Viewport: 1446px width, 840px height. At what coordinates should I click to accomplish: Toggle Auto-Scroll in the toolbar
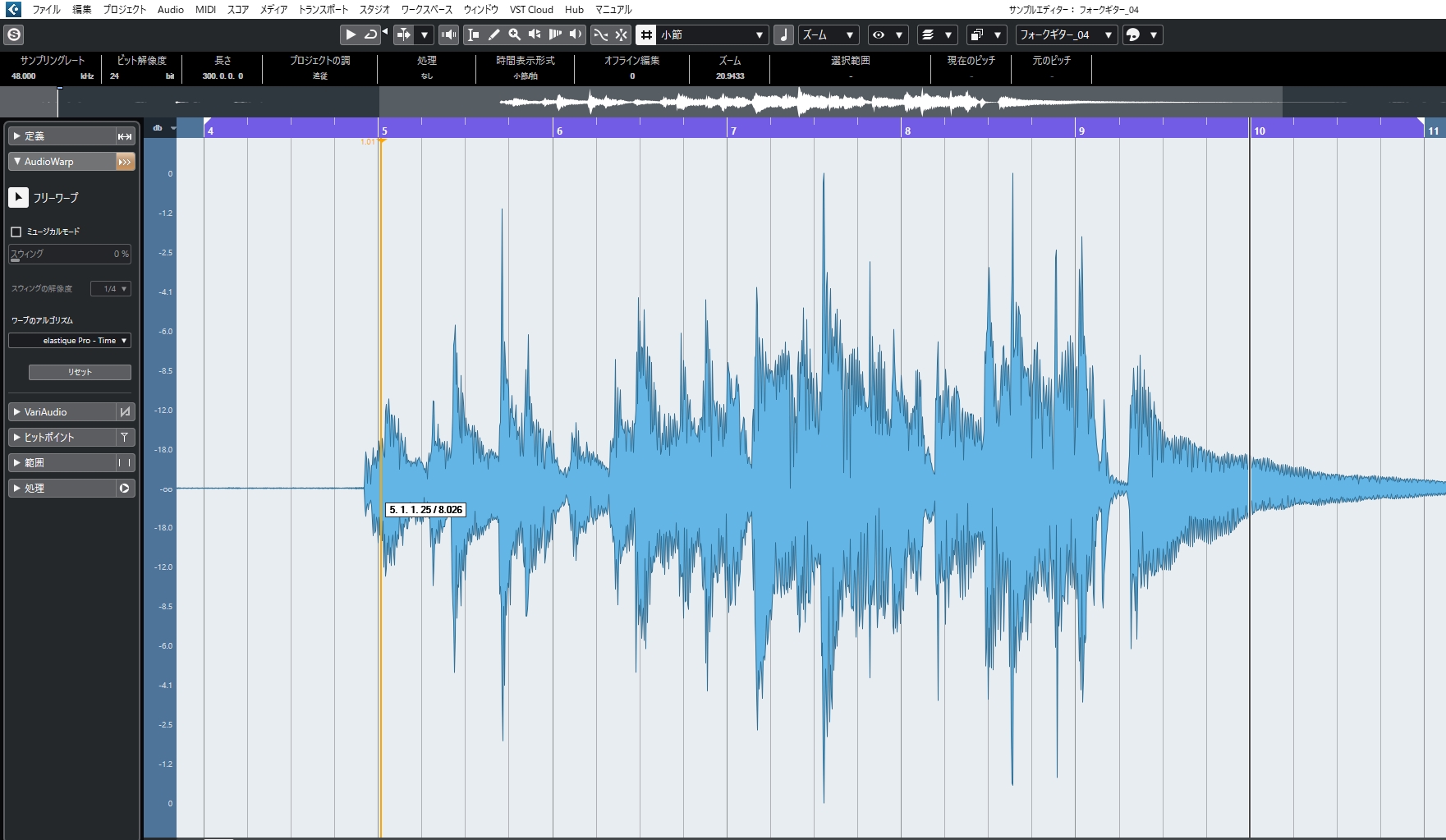[405, 34]
